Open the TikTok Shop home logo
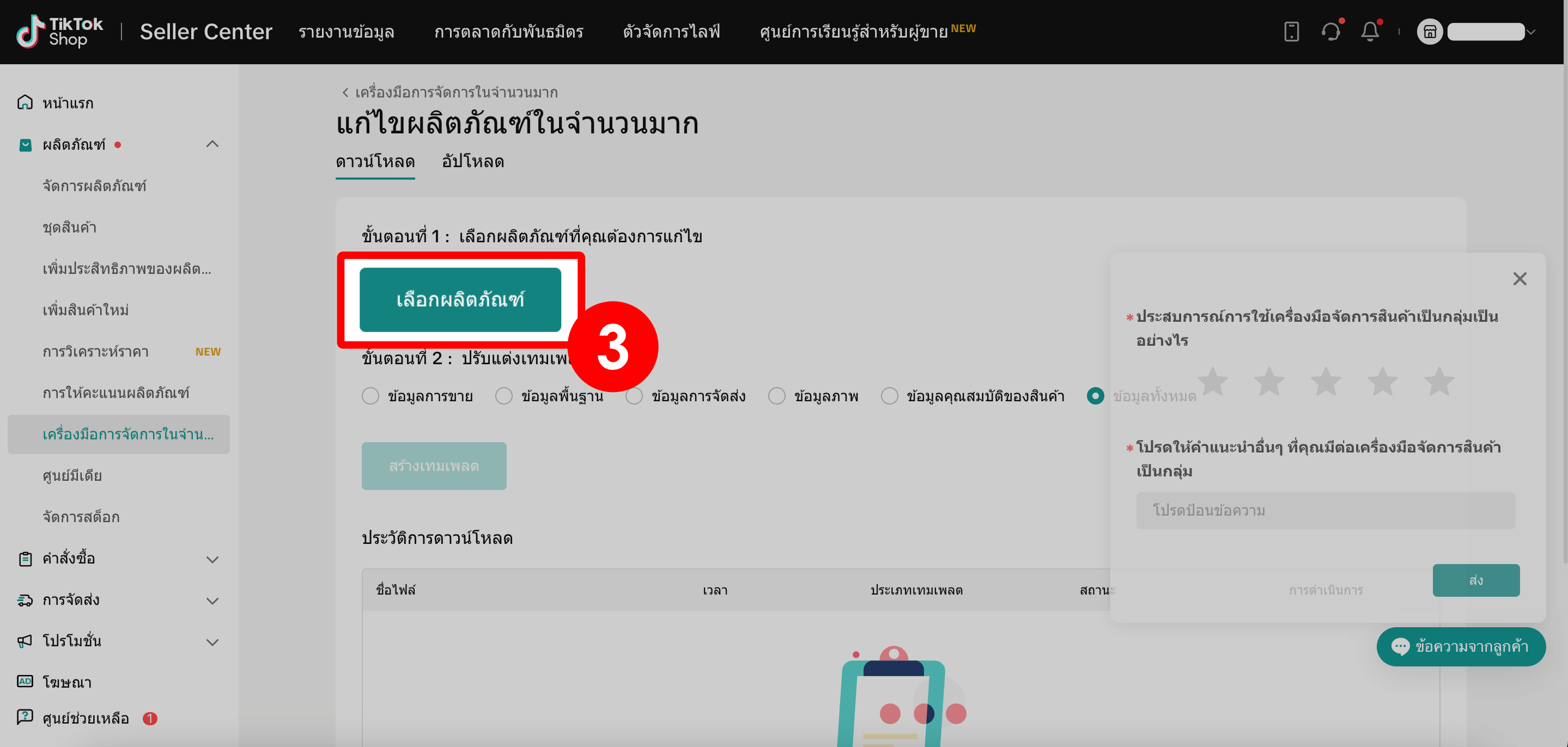The width and height of the screenshot is (1568, 747). point(58,30)
